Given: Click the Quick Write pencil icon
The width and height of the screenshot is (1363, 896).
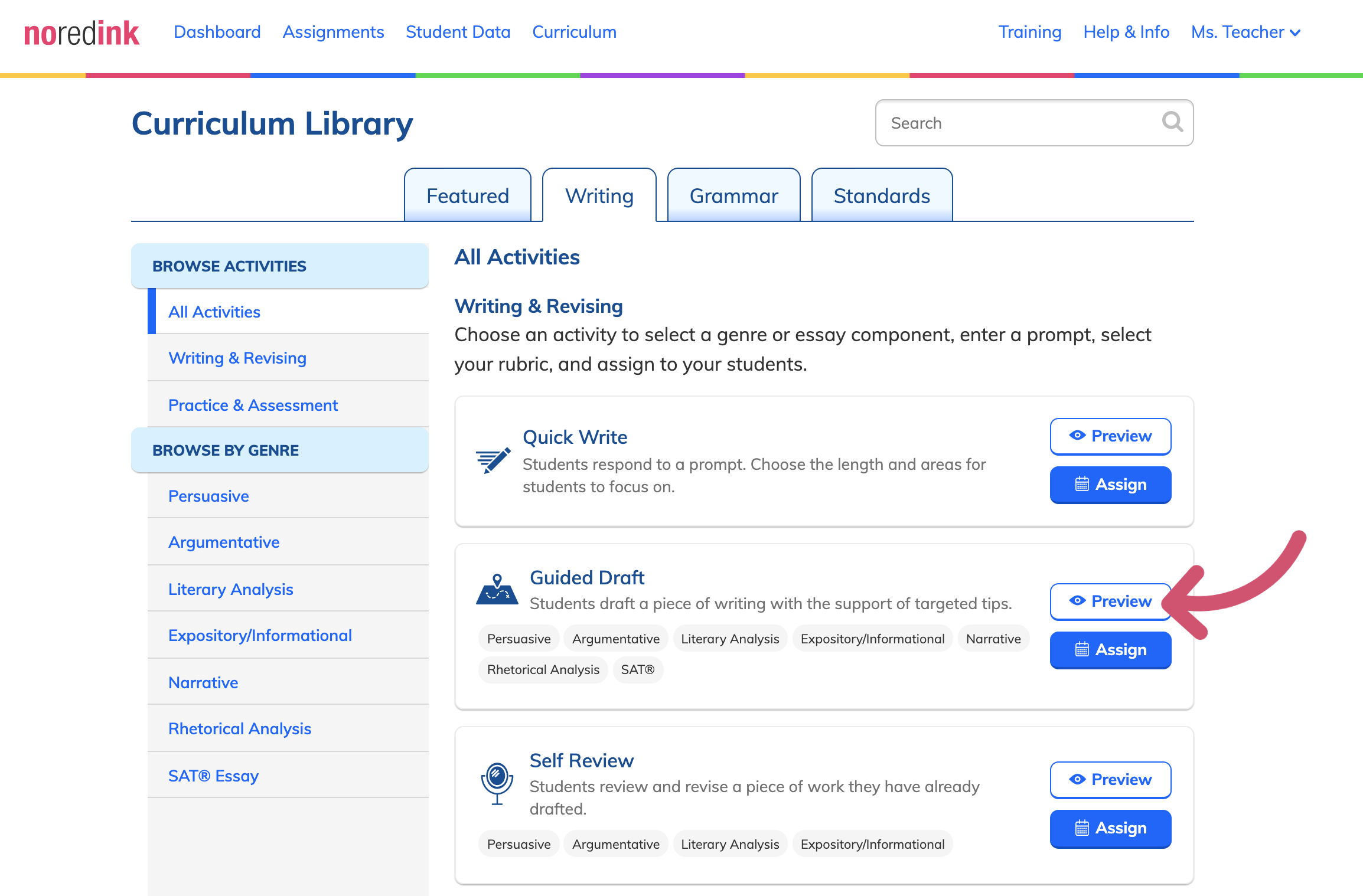Looking at the screenshot, I should click(x=493, y=461).
